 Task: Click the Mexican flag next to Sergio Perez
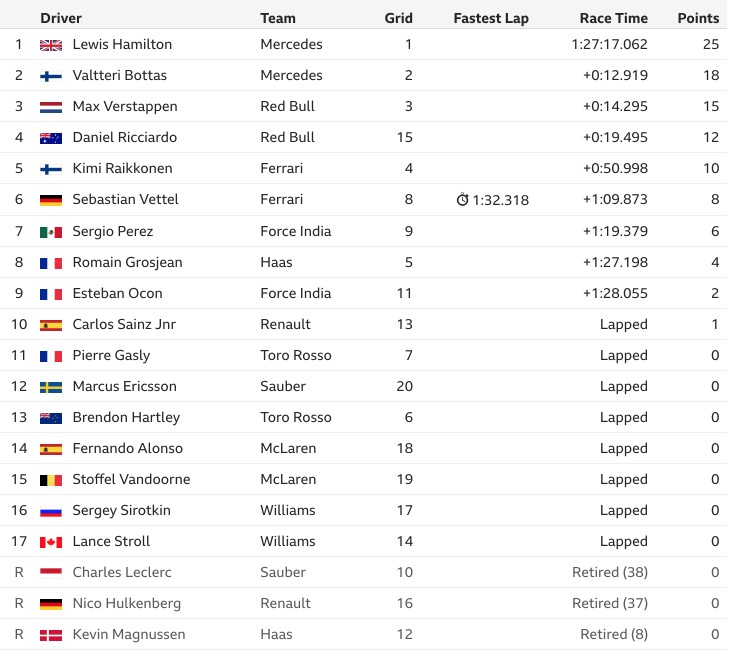51,232
